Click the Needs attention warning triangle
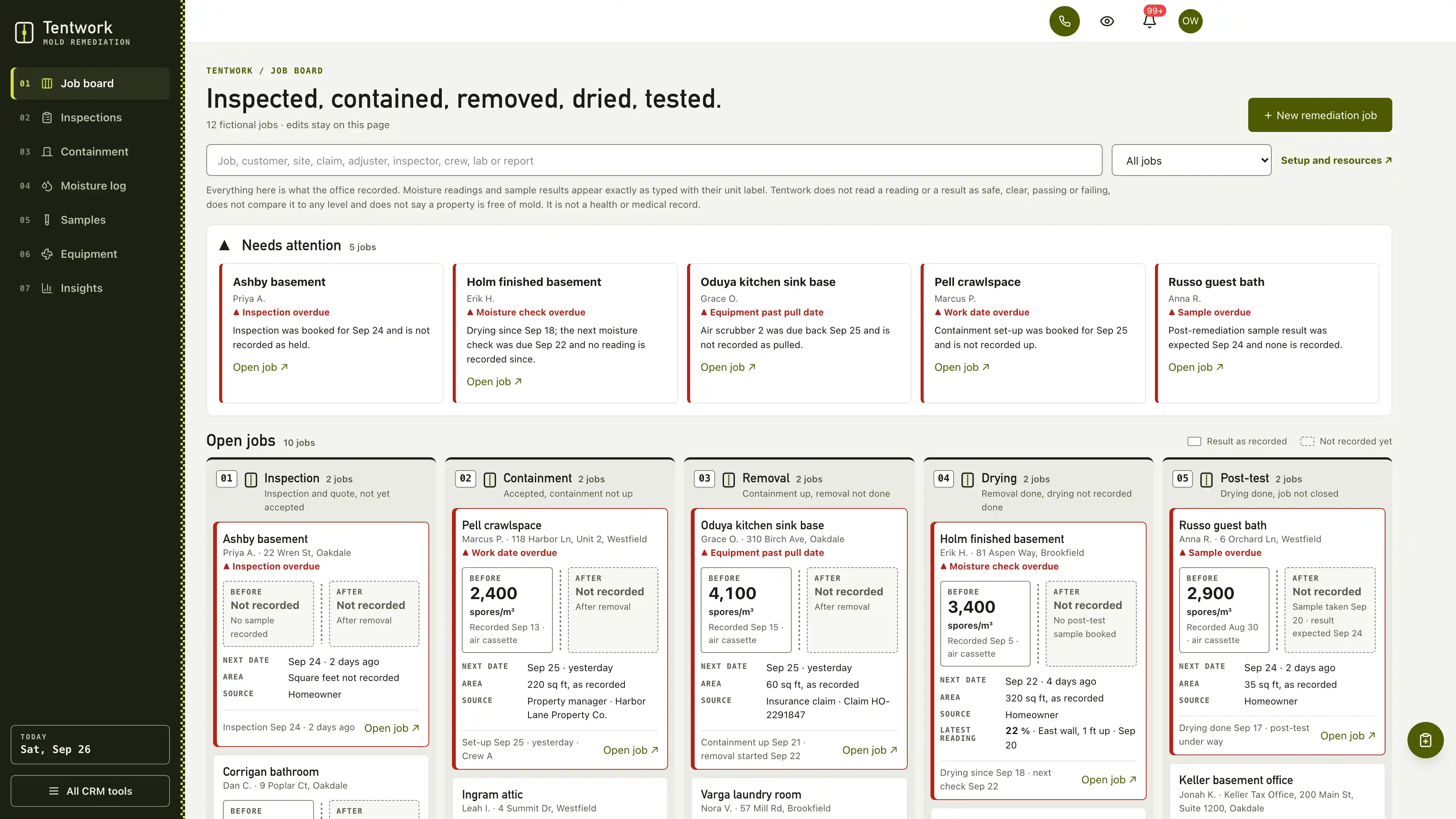 [224, 245]
